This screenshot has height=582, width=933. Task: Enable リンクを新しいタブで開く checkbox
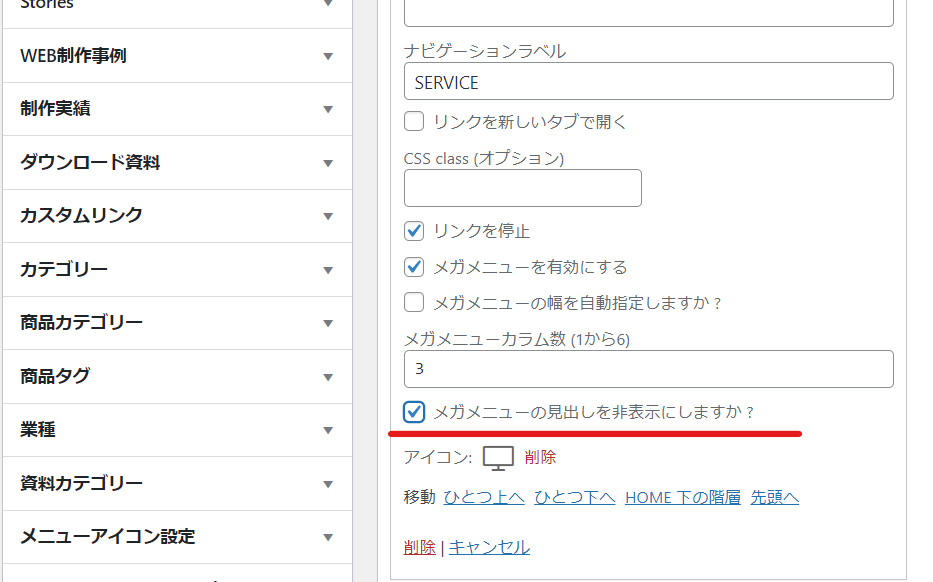point(414,121)
